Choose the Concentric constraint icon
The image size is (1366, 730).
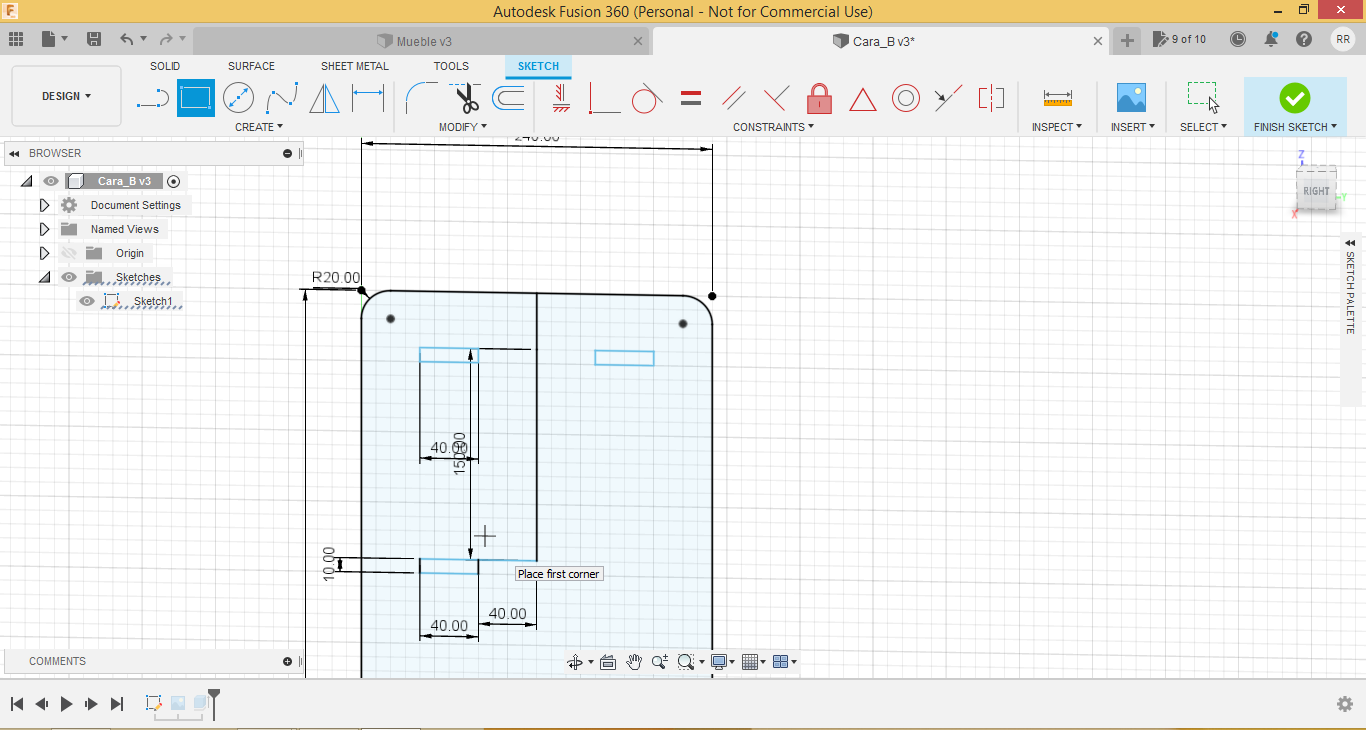click(x=905, y=98)
